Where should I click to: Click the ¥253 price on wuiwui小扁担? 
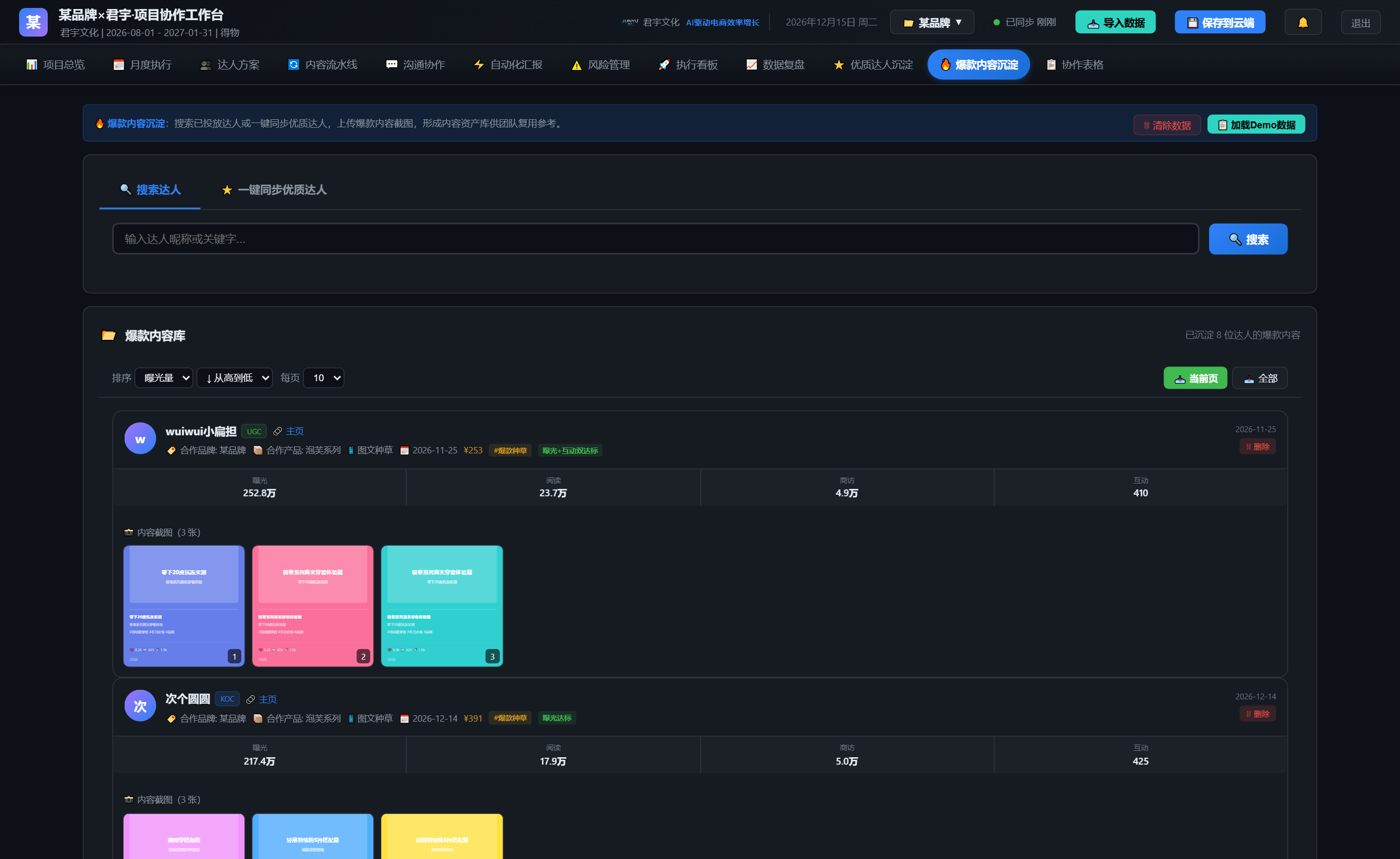click(472, 451)
